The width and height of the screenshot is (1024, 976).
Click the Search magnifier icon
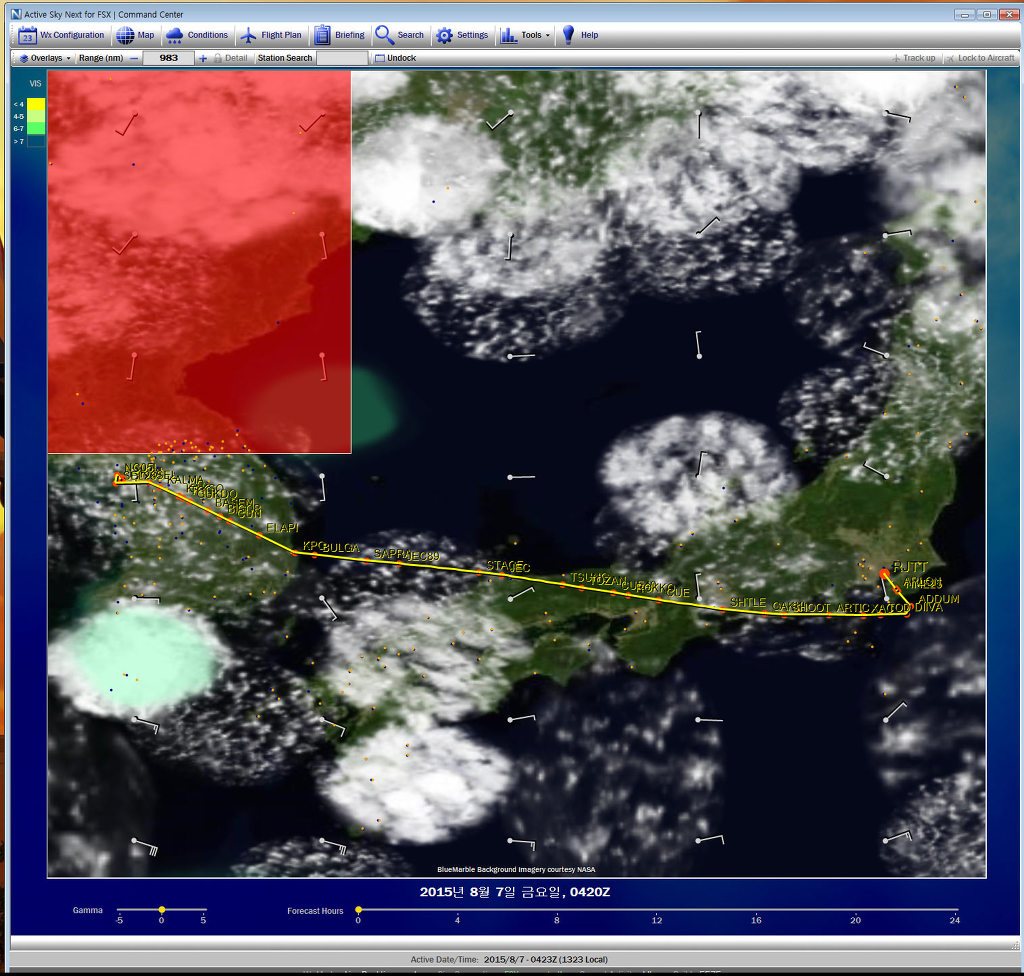(x=385, y=35)
